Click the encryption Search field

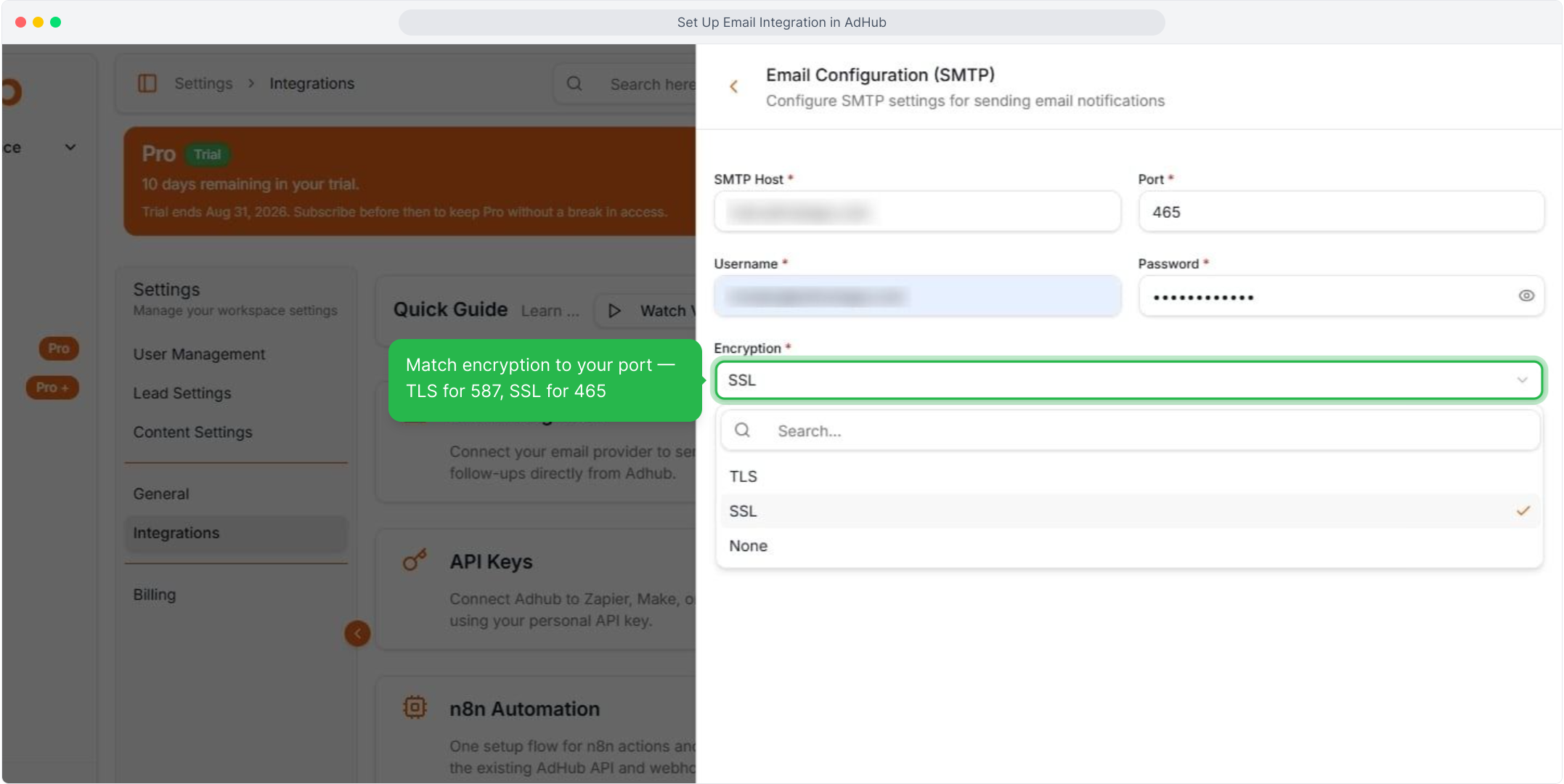(x=1130, y=430)
